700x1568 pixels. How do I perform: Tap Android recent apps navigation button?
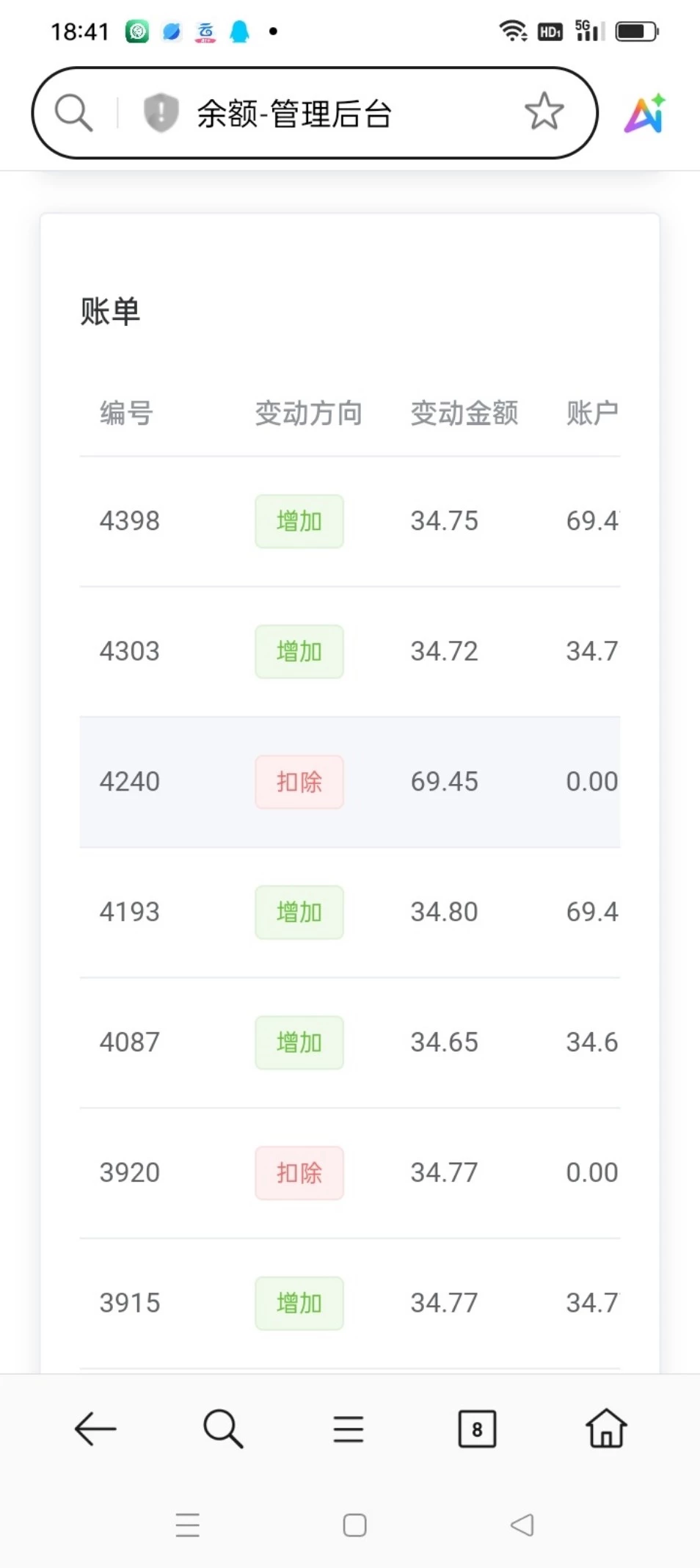(188, 1525)
